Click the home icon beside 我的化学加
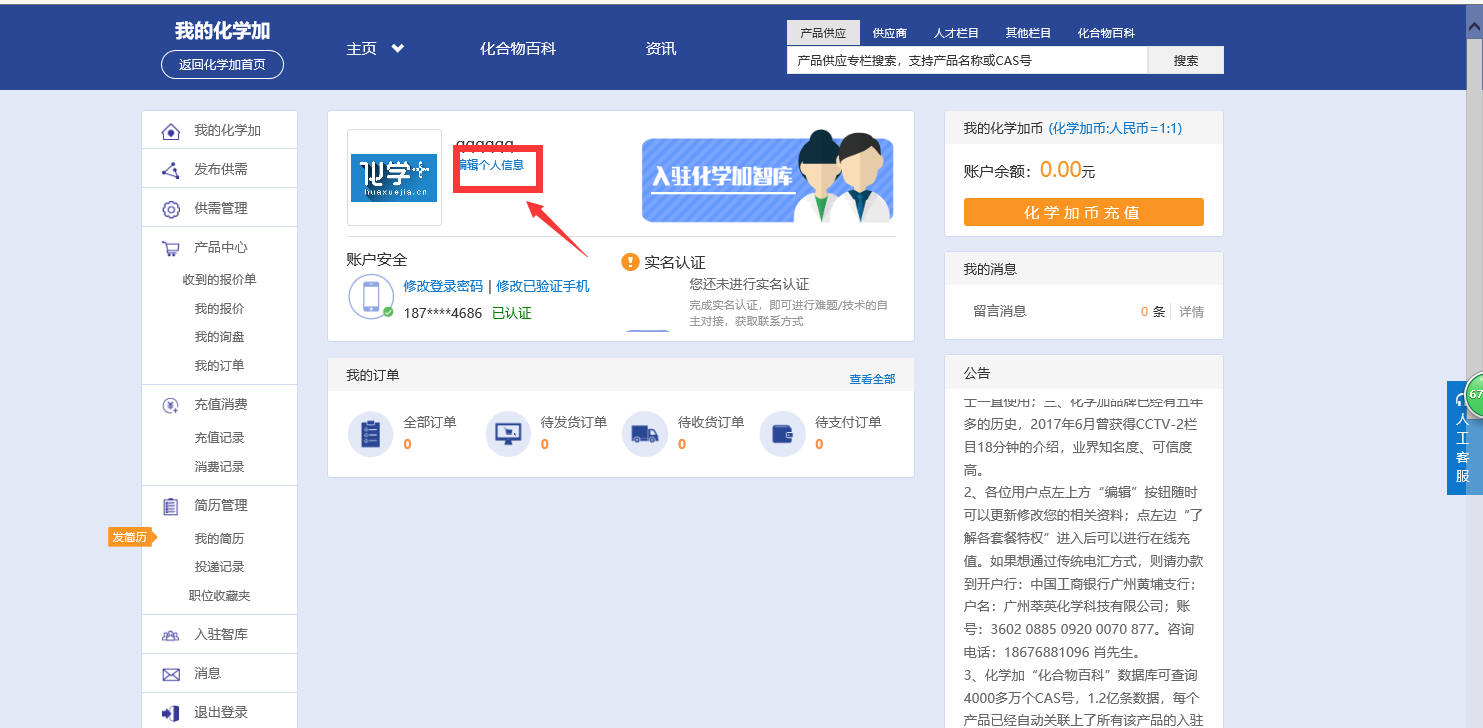Image resolution: width=1483 pixels, height=728 pixels. coord(171,131)
